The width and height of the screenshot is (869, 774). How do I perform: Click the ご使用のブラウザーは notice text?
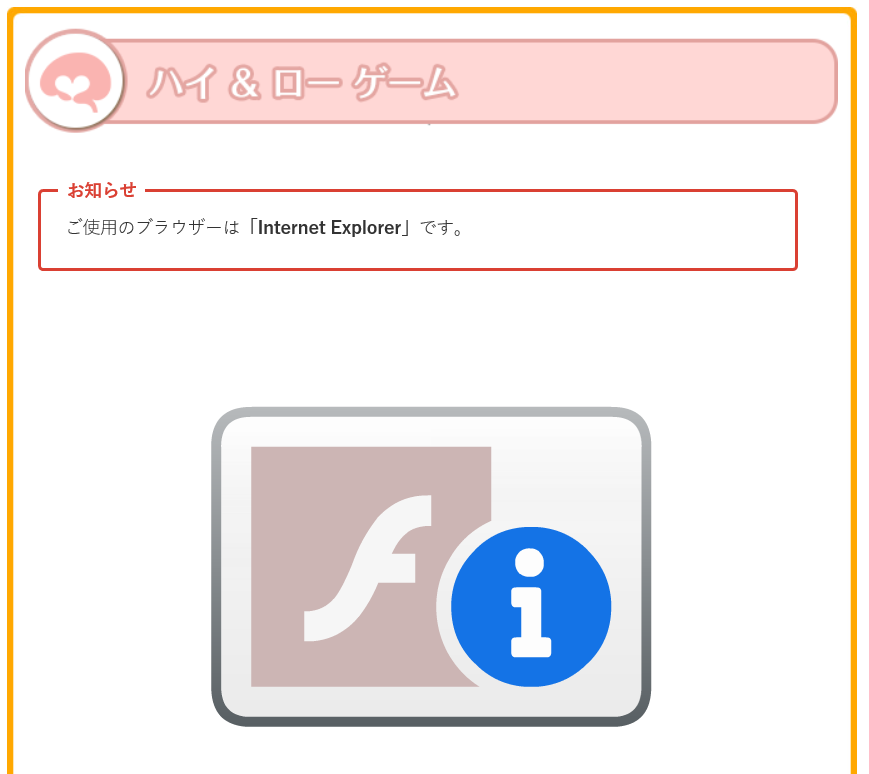pyautogui.click(x=153, y=228)
